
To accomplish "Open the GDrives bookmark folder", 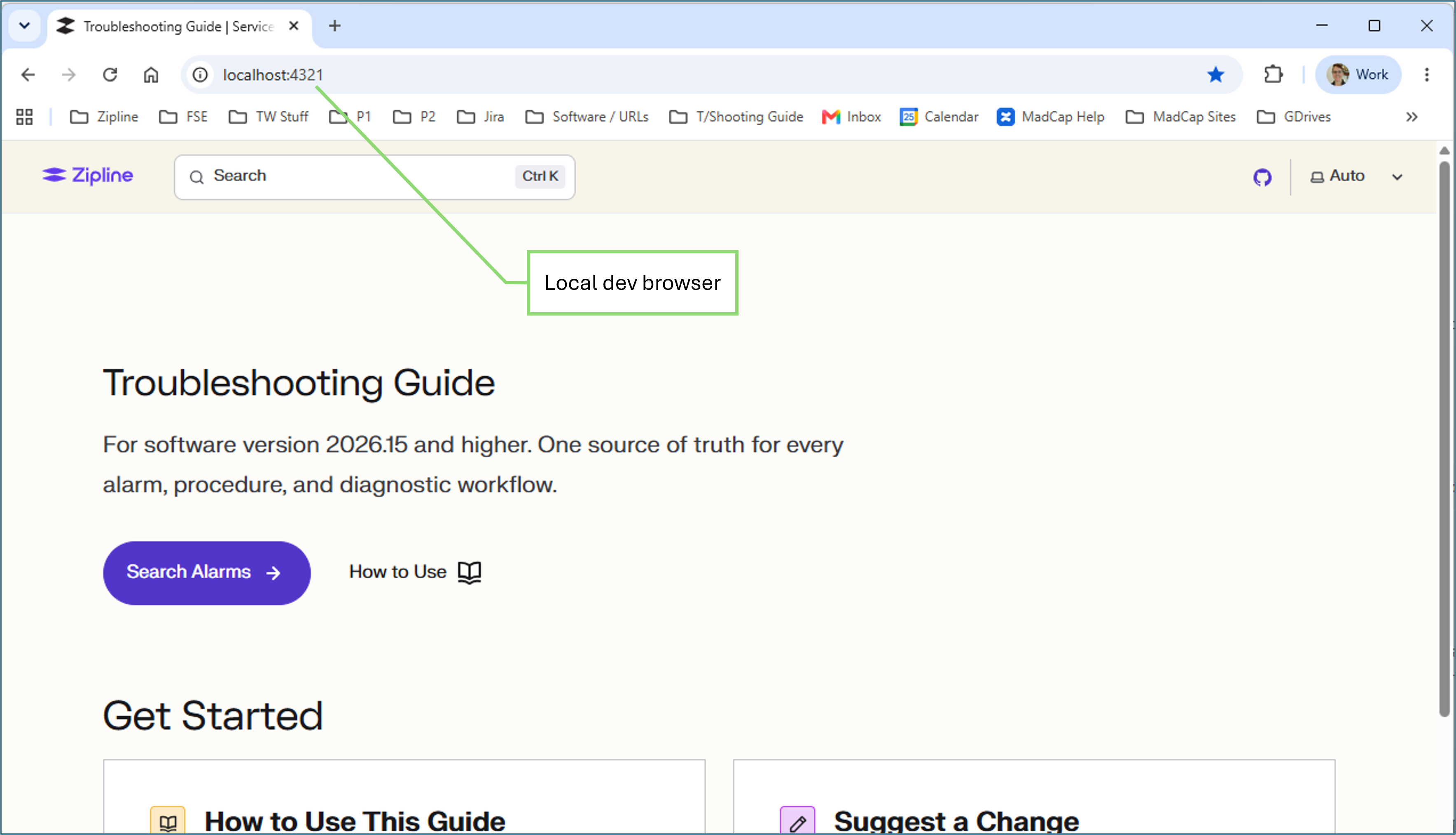I will (x=1293, y=117).
